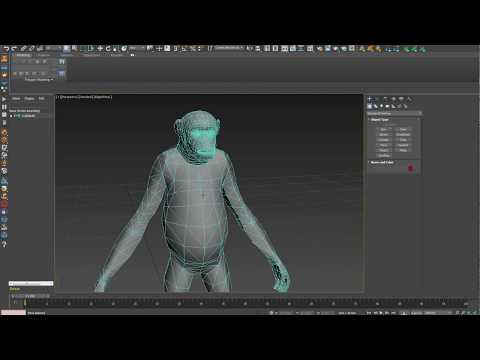Click the Align tool icon

(258, 49)
